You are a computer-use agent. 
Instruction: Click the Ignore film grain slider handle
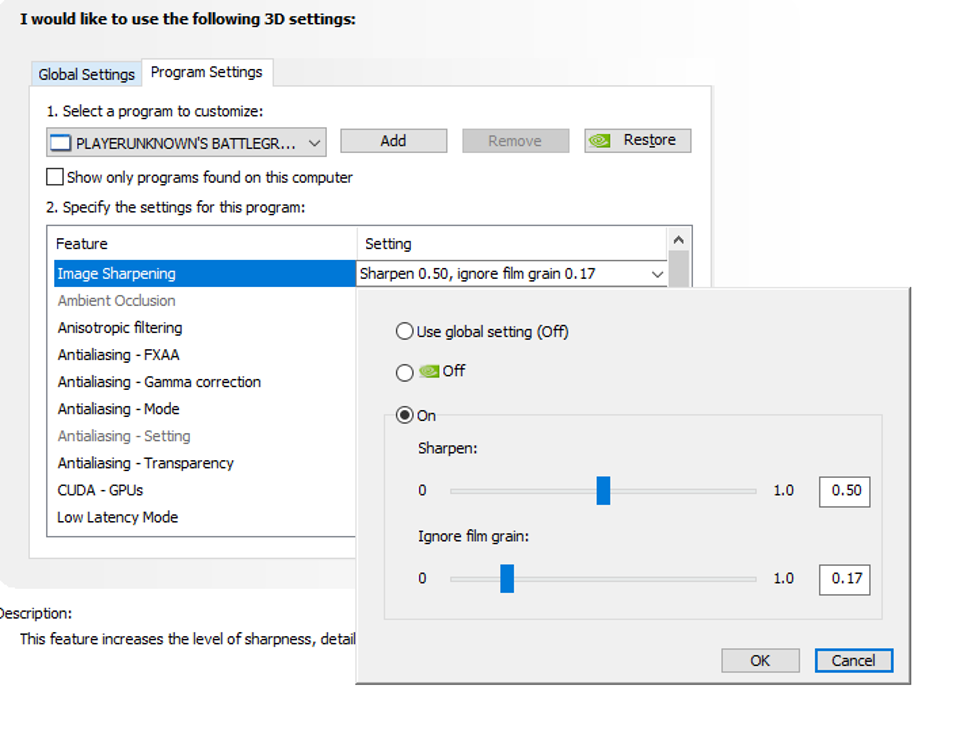click(507, 579)
